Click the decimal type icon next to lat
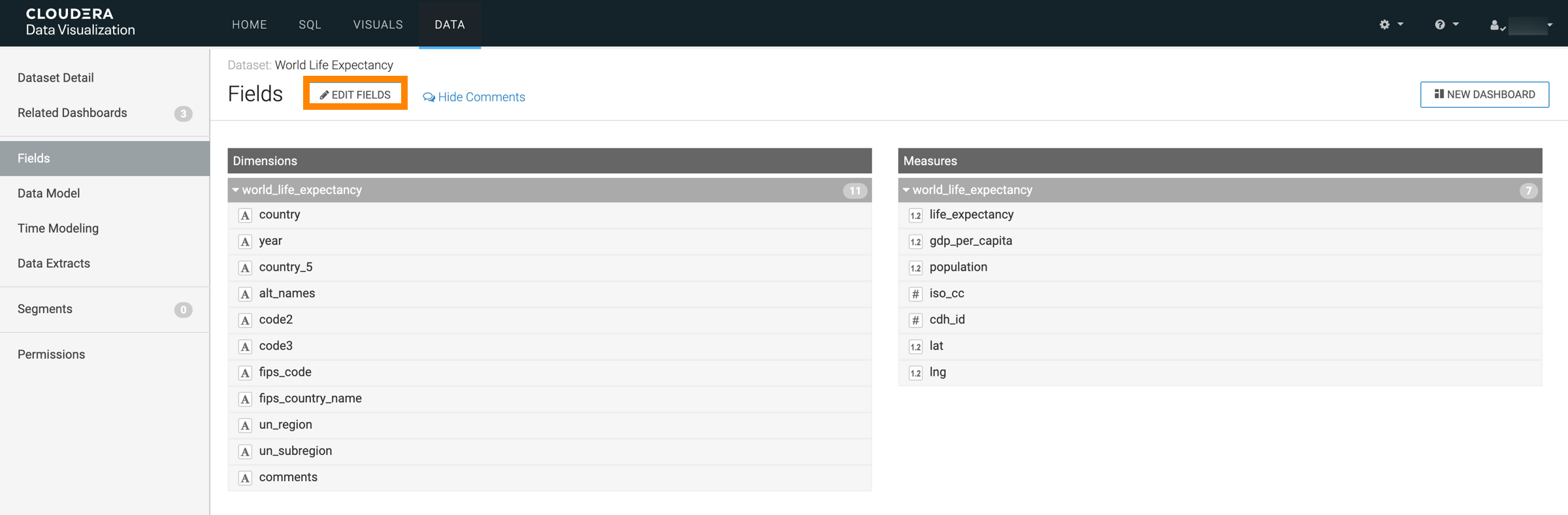Image resolution: width=1568 pixels, height=515 pixels. coord(915,346)
